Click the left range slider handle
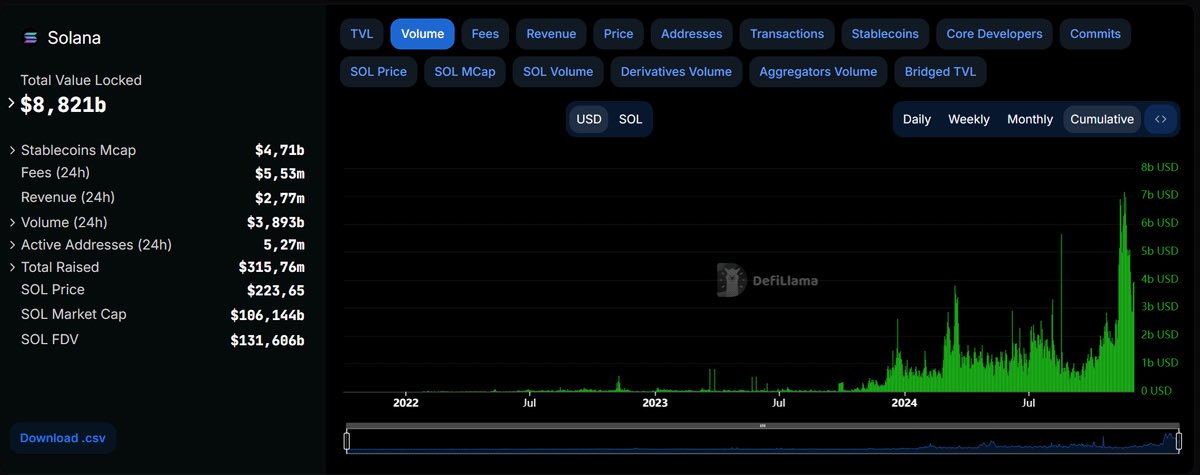This screenshot has height=475, width=1200. point(347,441)
